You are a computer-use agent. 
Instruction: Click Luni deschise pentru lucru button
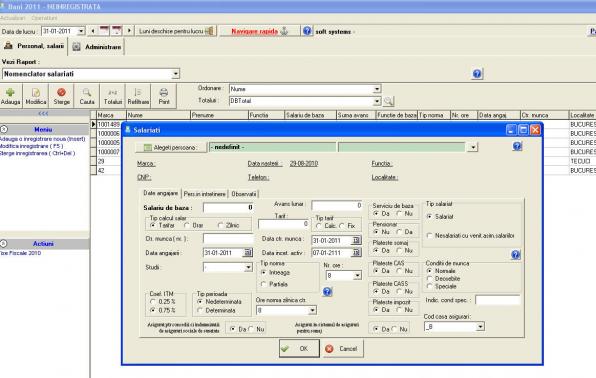[176, 31]
